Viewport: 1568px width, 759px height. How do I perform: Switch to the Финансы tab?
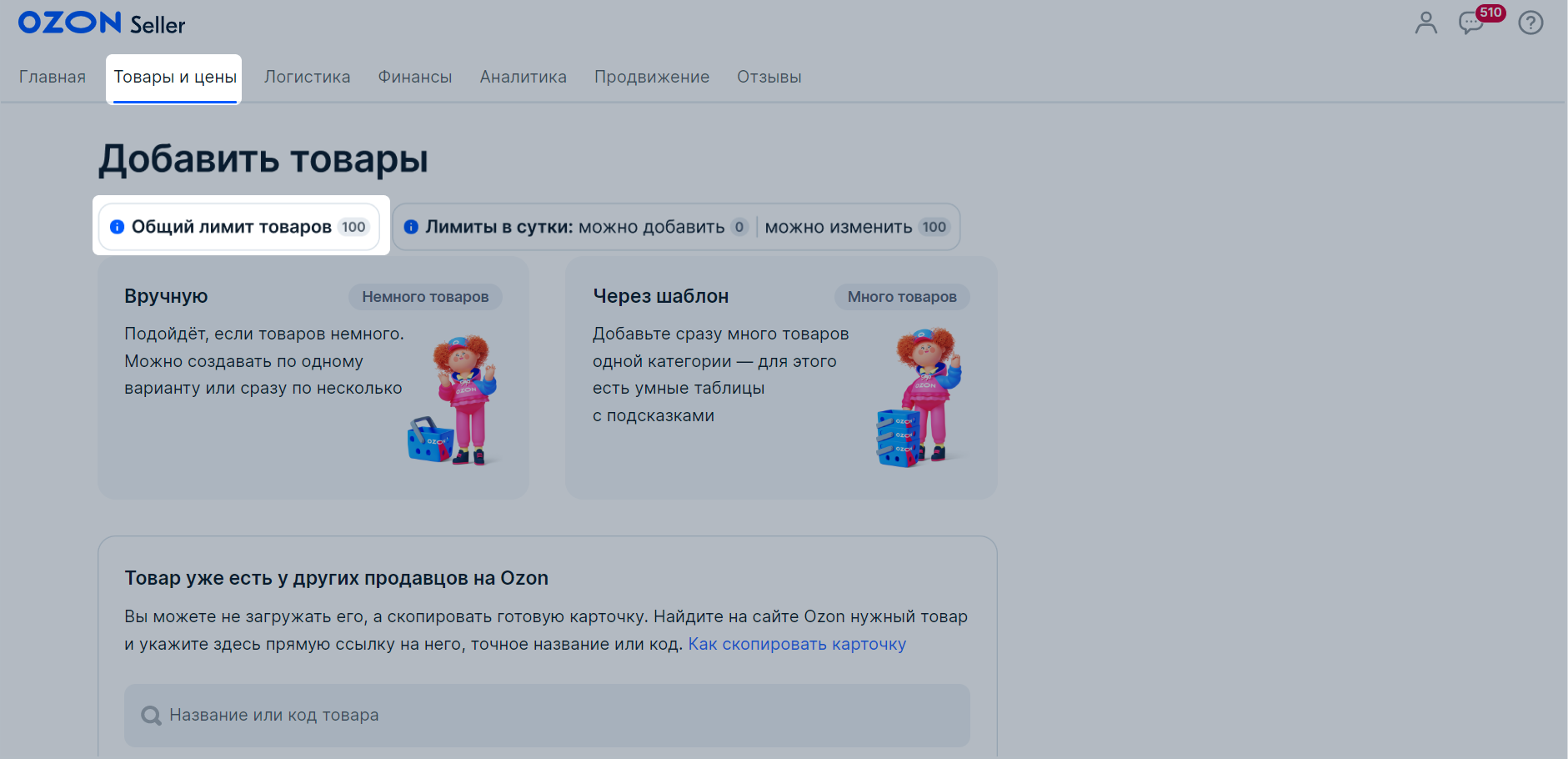pyautogui.click(x=415, y=77)
